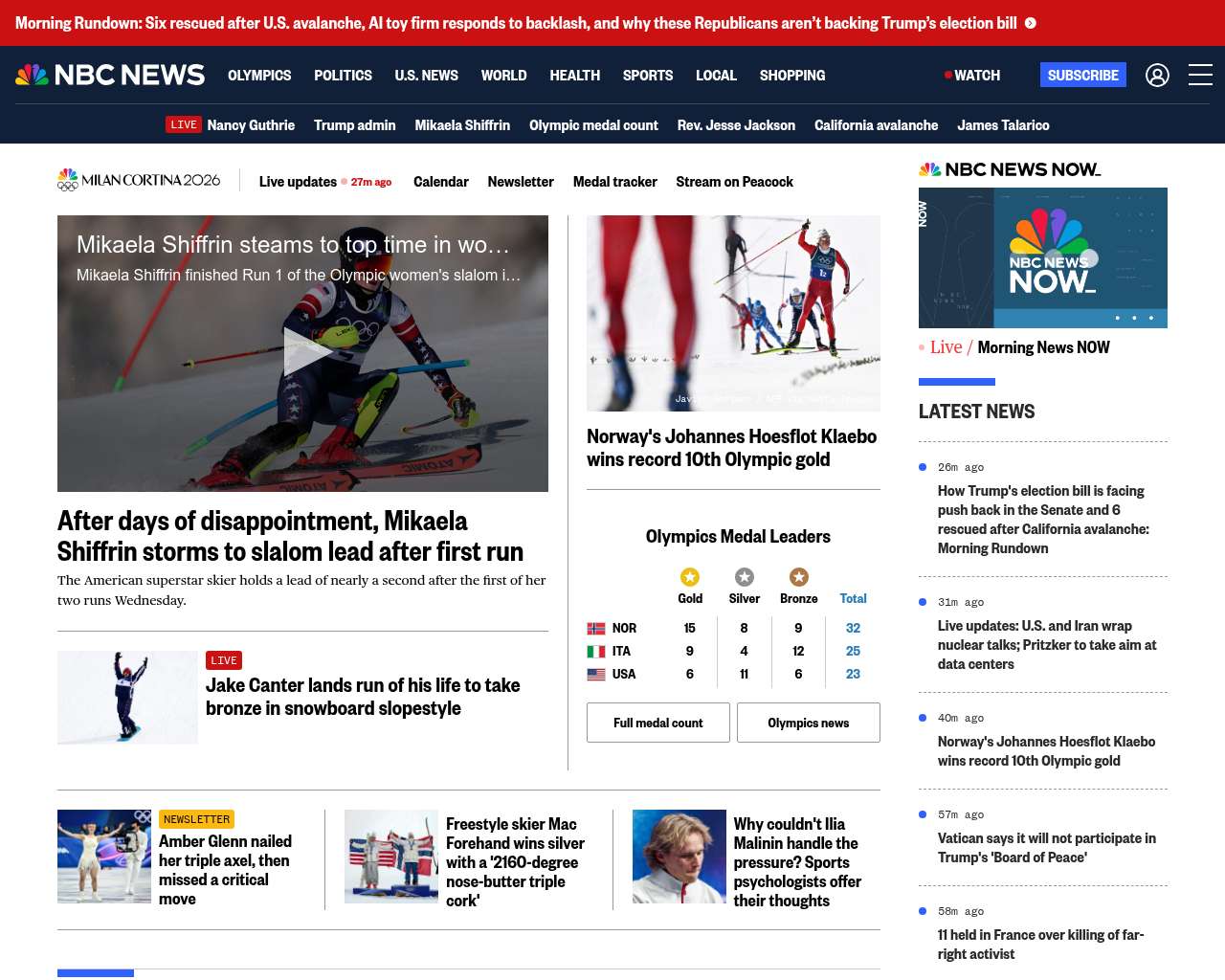Open Trump's election bill Morning Rundown latest story
This screenshot has width=1225, height=980.
point(1043,520)
